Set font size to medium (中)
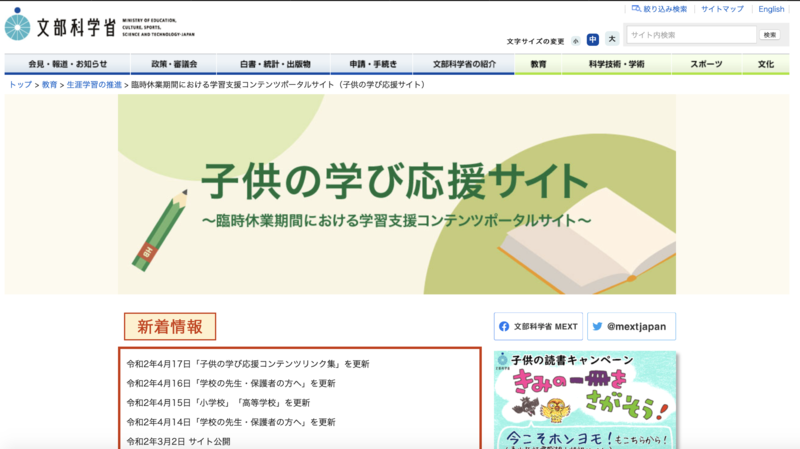800x449 pixels. click(592, 40)
